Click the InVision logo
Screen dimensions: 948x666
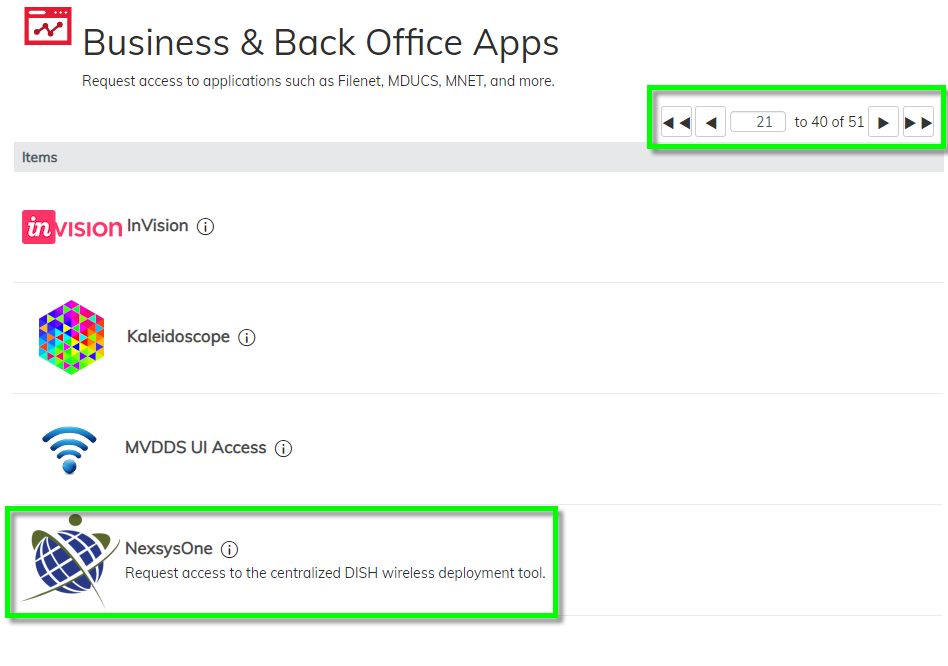coord(72,227)
